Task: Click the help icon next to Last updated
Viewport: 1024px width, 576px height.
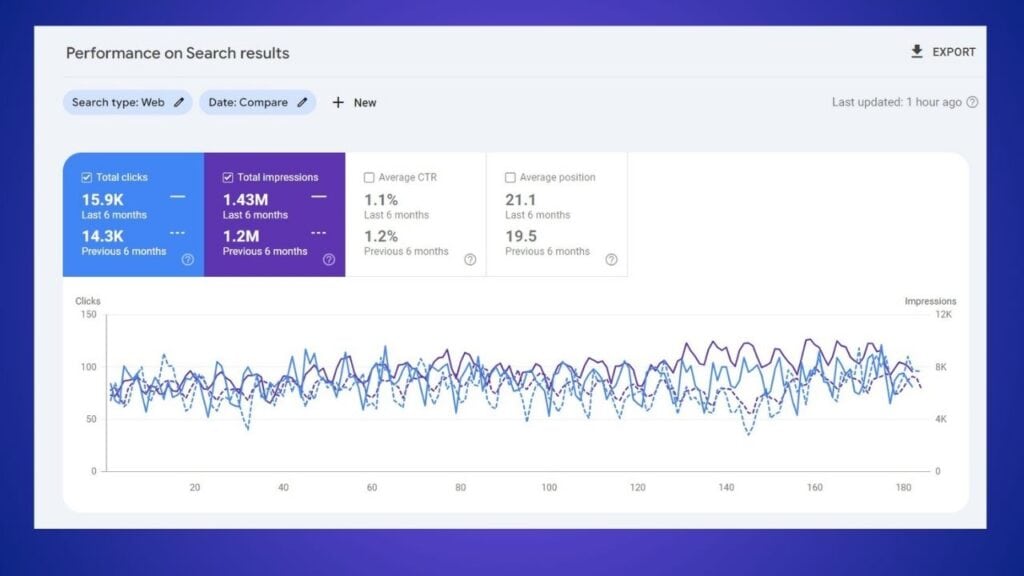Action: (972, 102)
